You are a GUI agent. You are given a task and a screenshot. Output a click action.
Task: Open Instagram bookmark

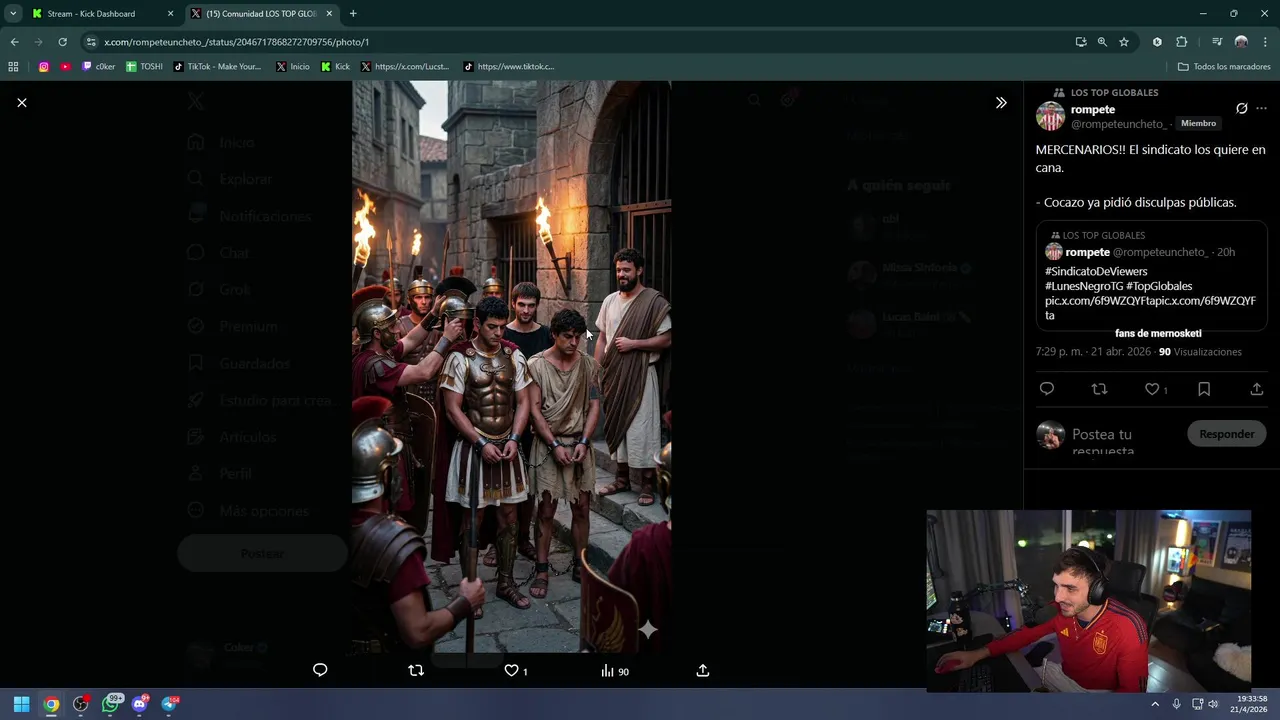44,67
